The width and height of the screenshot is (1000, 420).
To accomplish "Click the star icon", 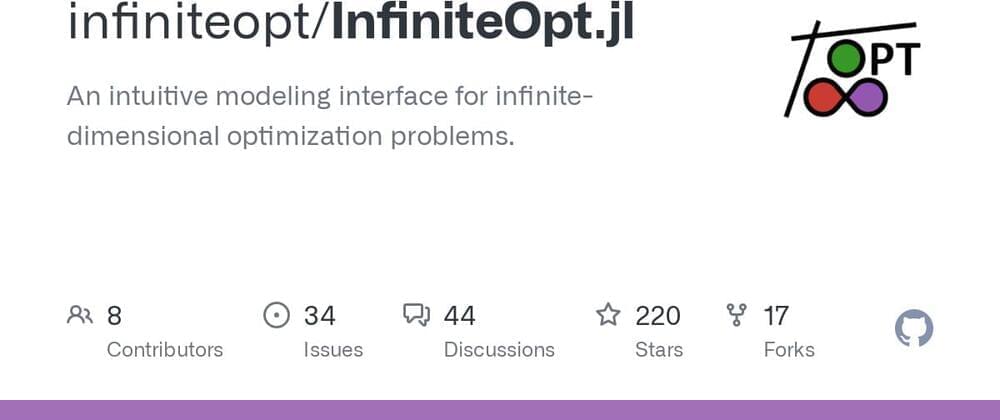I will (x=608, y=316).
